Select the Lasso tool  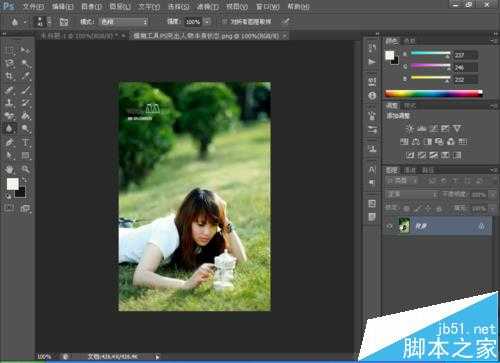tap(9, 63)
